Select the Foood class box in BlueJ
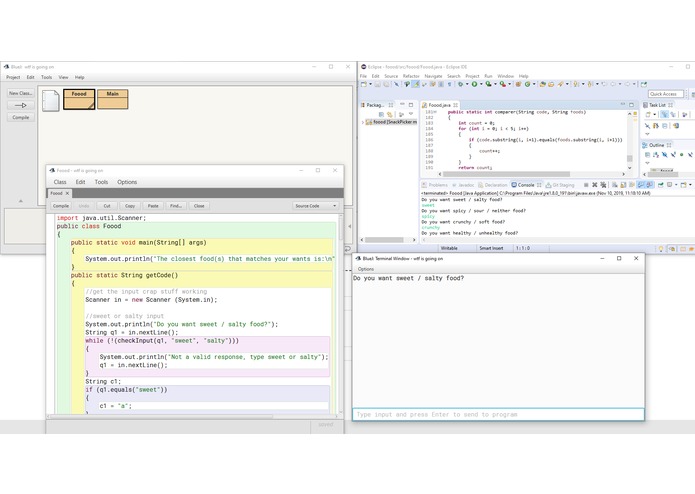 coord(79,99)
